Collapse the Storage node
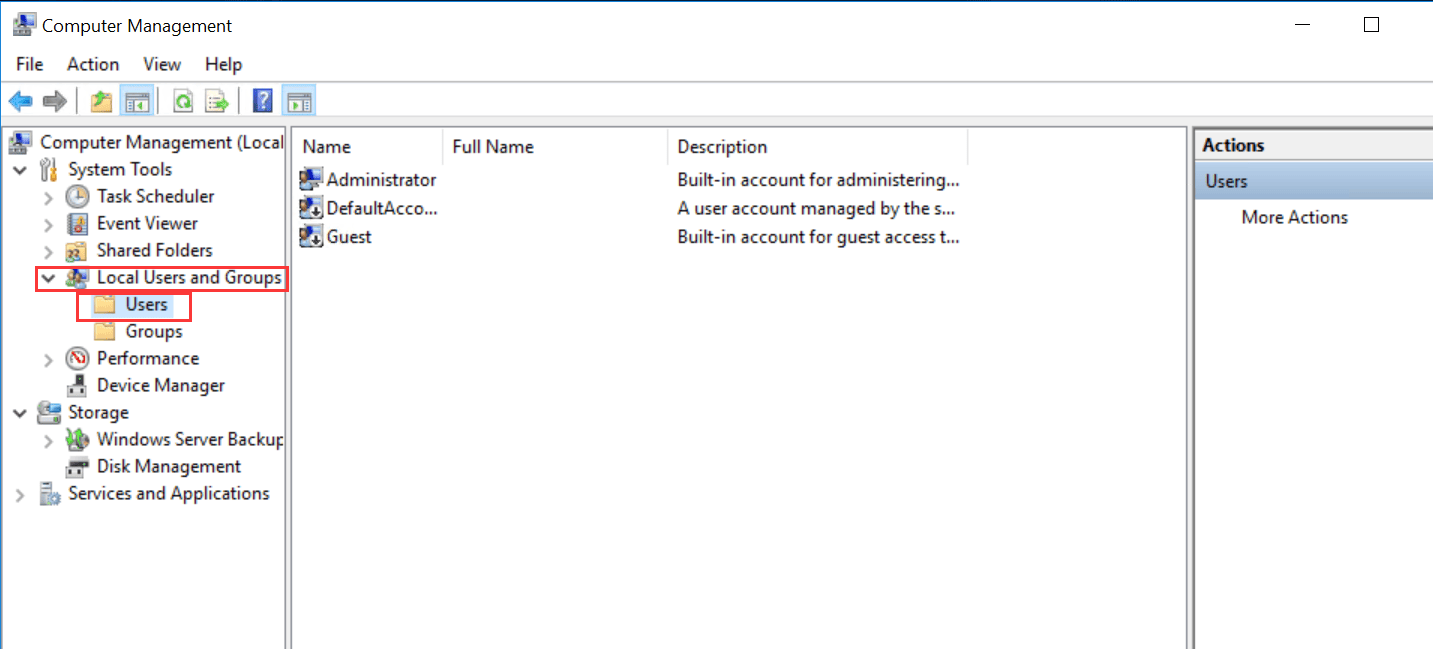This screenshot has width=1433, height=649. (20, 412)
